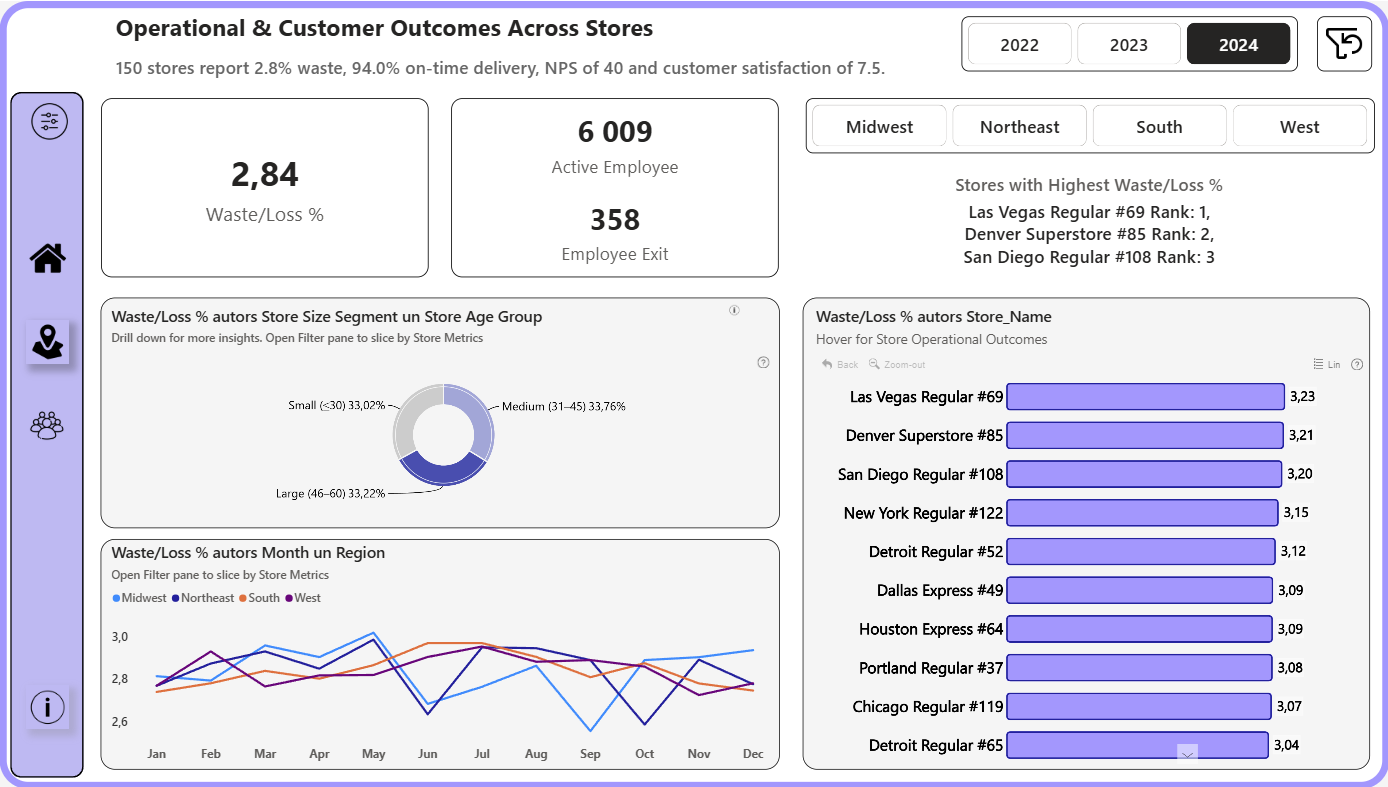Filter by the West region
This screenshot has height=787, width=1388.
[1299, 127]
